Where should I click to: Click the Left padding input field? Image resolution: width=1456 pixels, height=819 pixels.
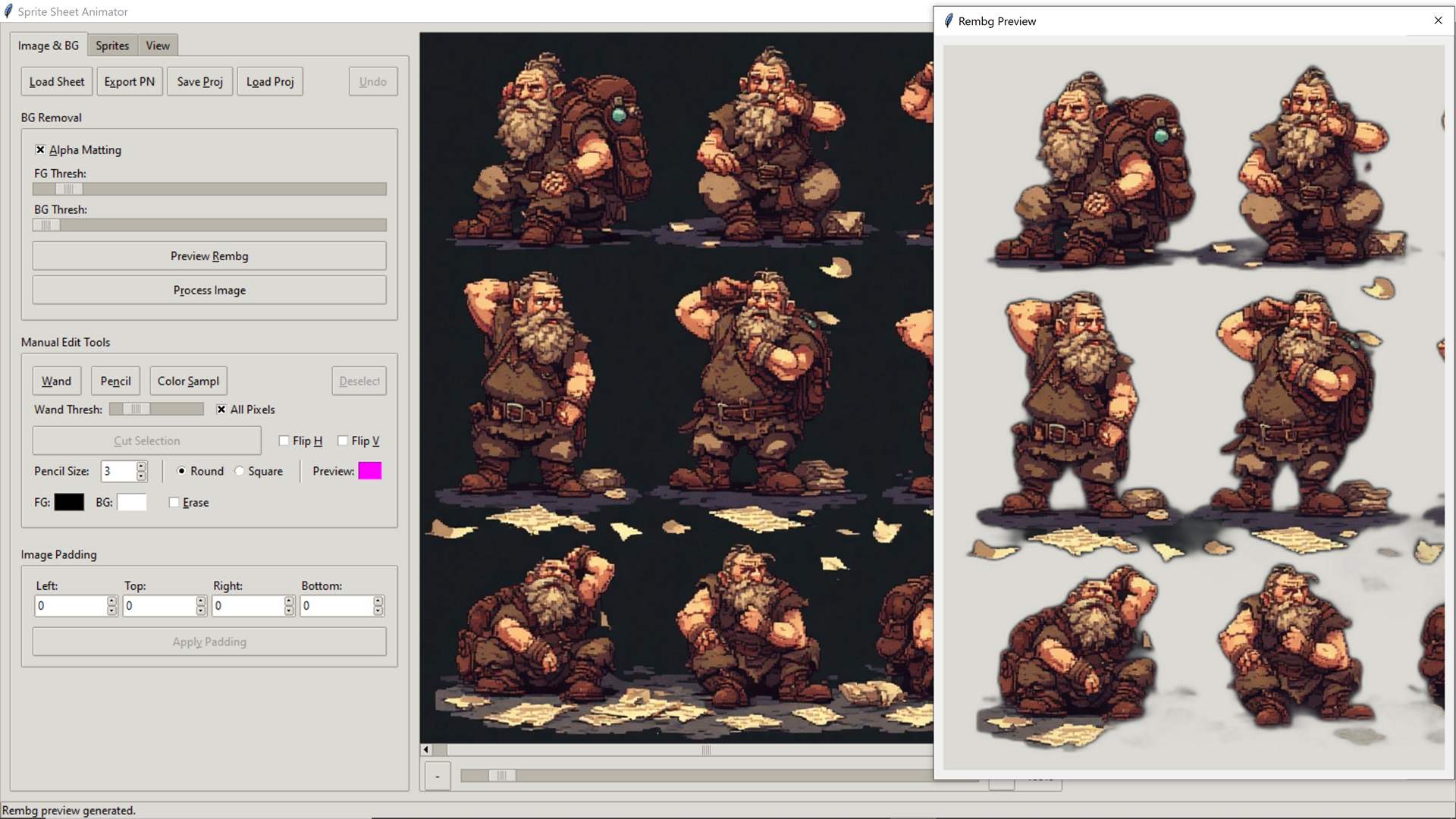[71, 606]
